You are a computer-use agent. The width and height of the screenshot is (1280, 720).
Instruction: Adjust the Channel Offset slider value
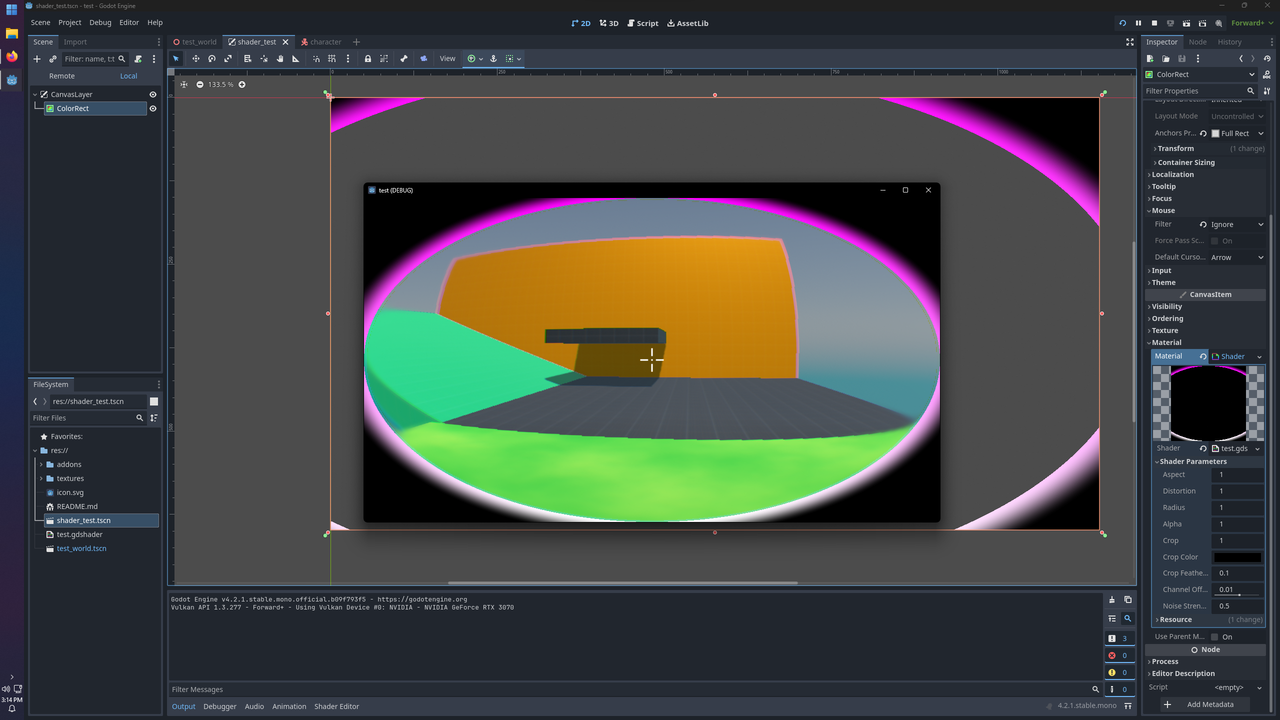tap(1238, 590)
